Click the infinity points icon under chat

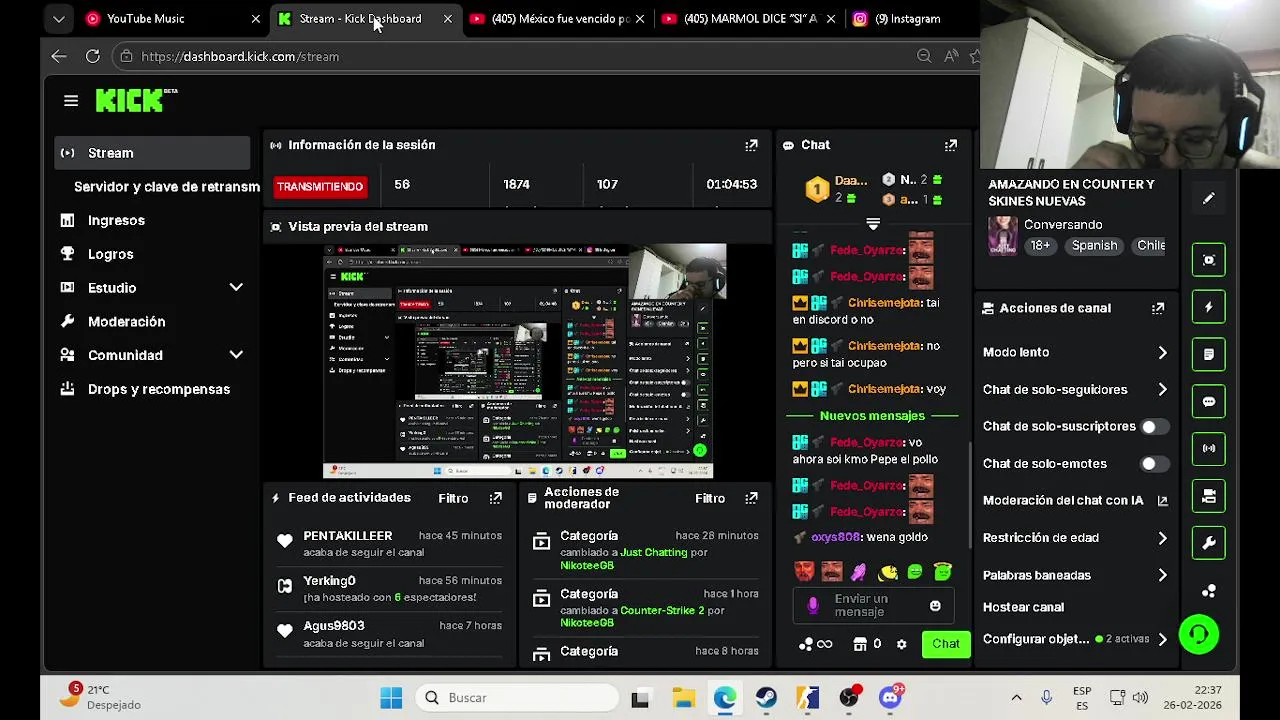[816, 644]
